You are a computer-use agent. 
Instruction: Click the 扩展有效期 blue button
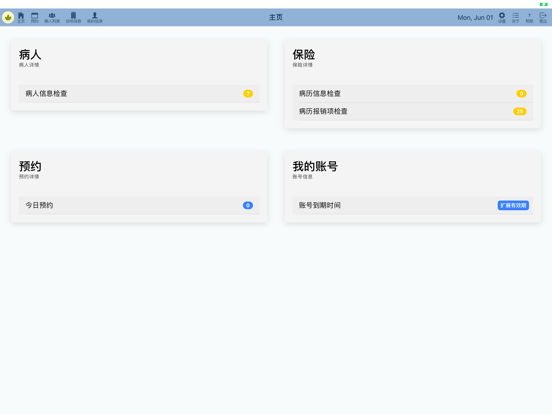[x=513, y=205]
